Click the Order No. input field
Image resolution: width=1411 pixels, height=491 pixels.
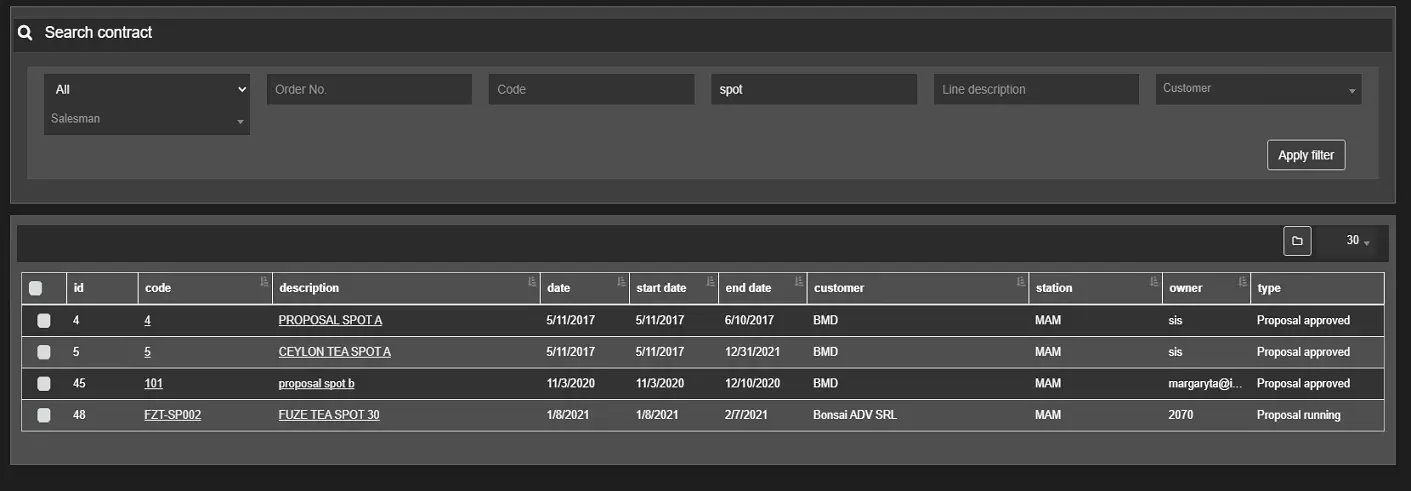[x=369, y=89]
